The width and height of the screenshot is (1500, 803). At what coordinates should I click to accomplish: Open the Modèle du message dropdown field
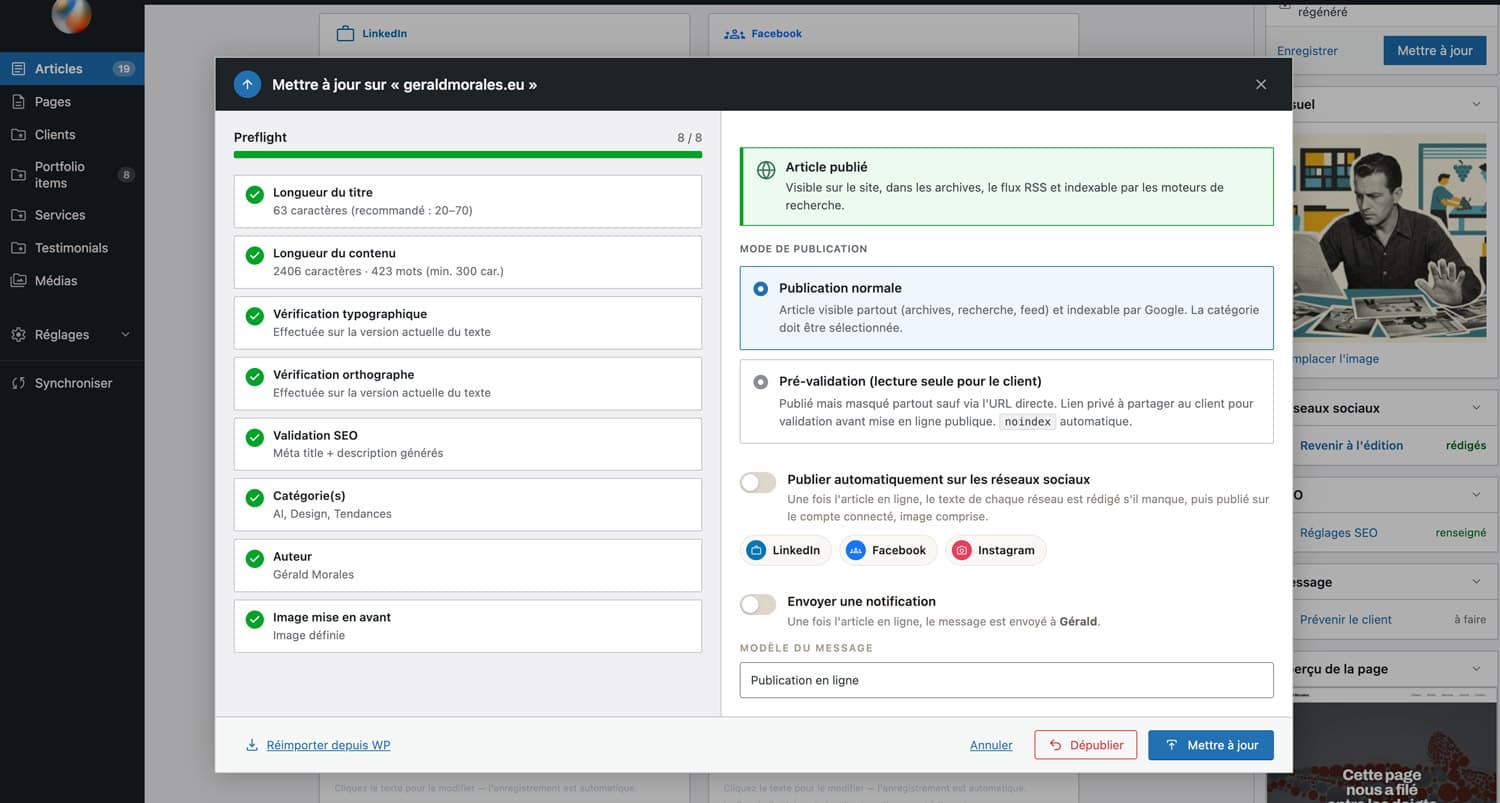click(x=1006, y=680)
